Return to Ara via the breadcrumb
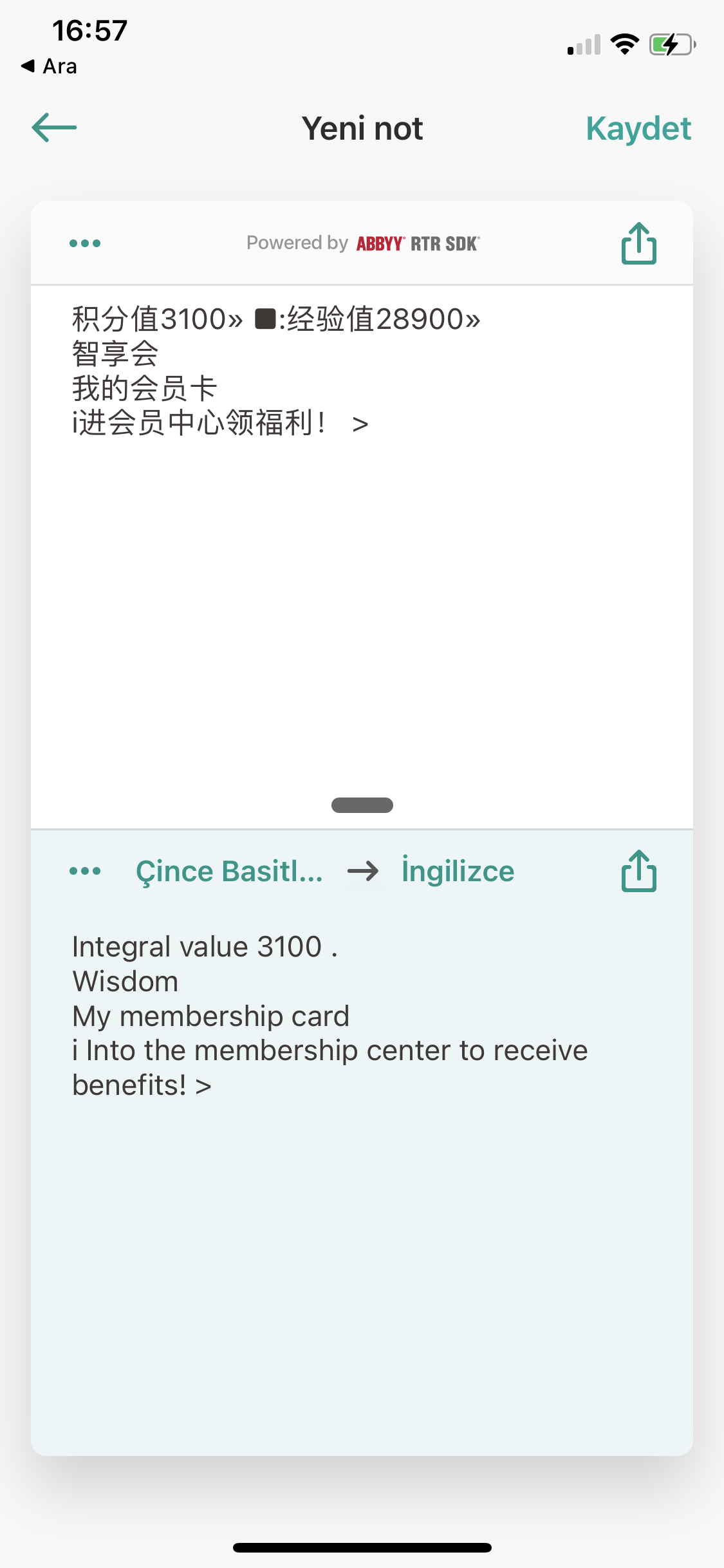The image size is (724, 1568). [49, 66]
